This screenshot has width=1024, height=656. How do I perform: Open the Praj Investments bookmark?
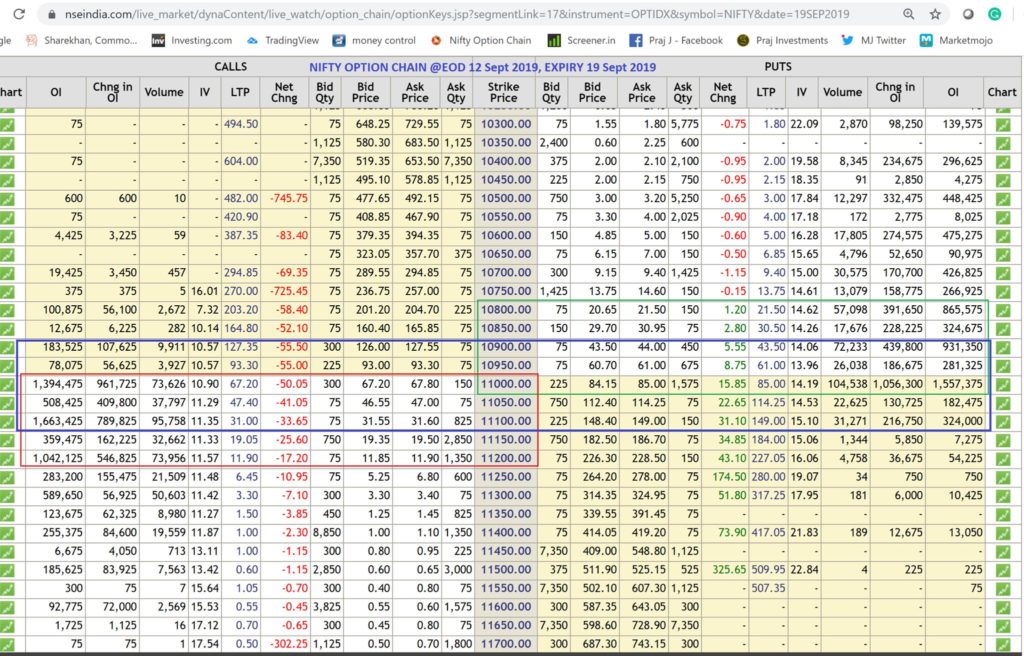coord(782,41)
